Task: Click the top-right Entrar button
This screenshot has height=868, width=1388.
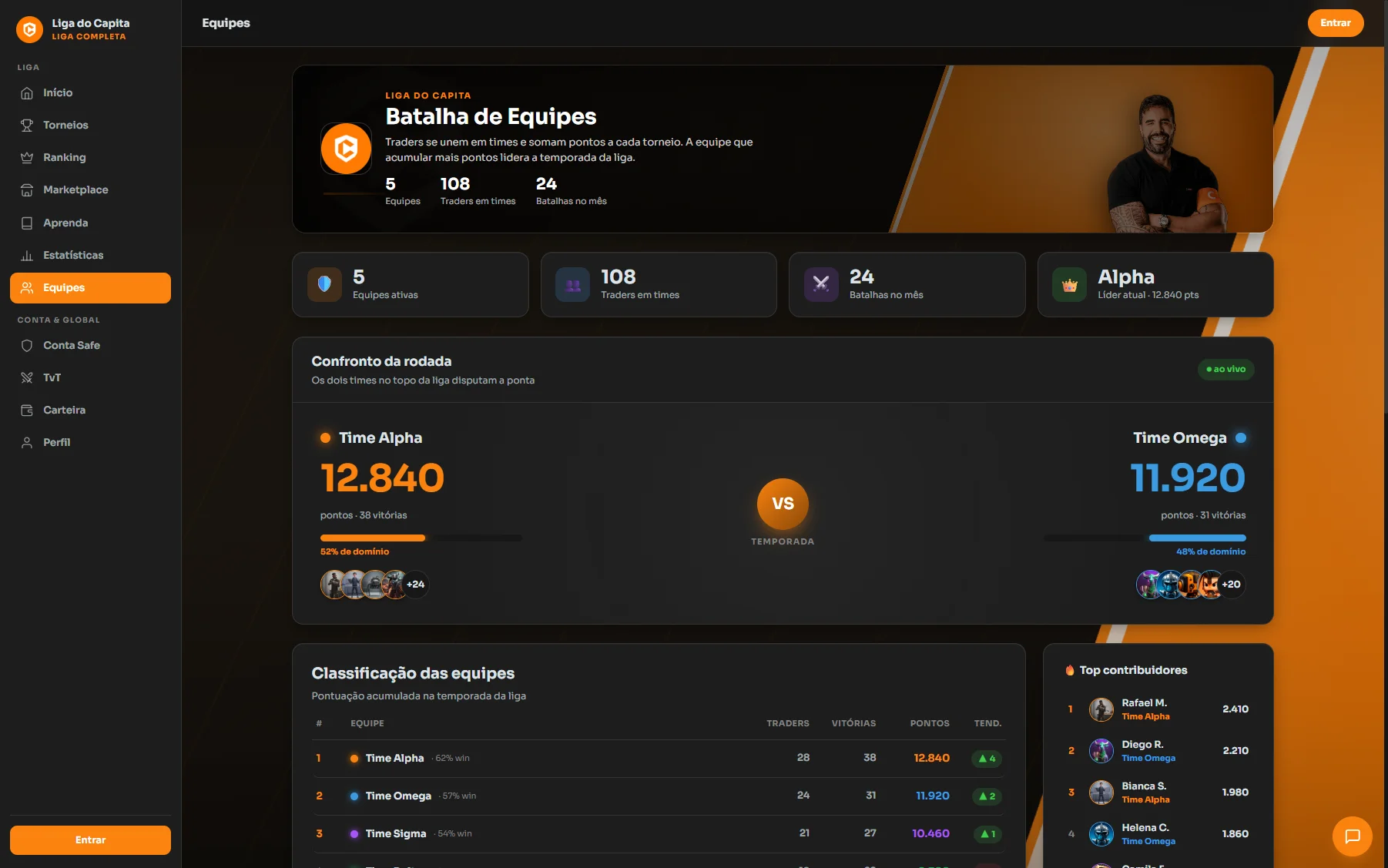Action: (1335, 23)
